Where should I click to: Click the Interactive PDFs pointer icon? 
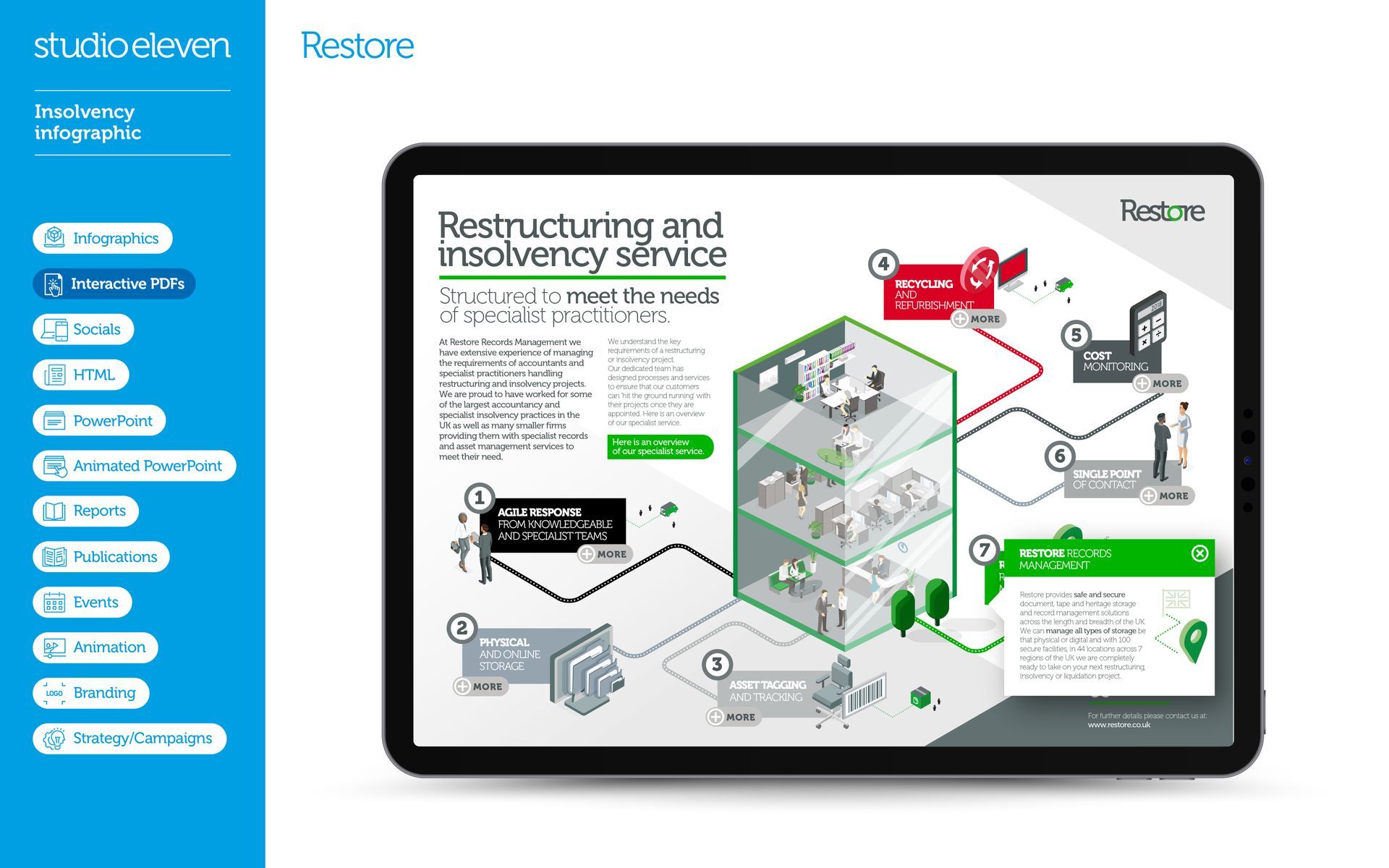pos(54,284)
